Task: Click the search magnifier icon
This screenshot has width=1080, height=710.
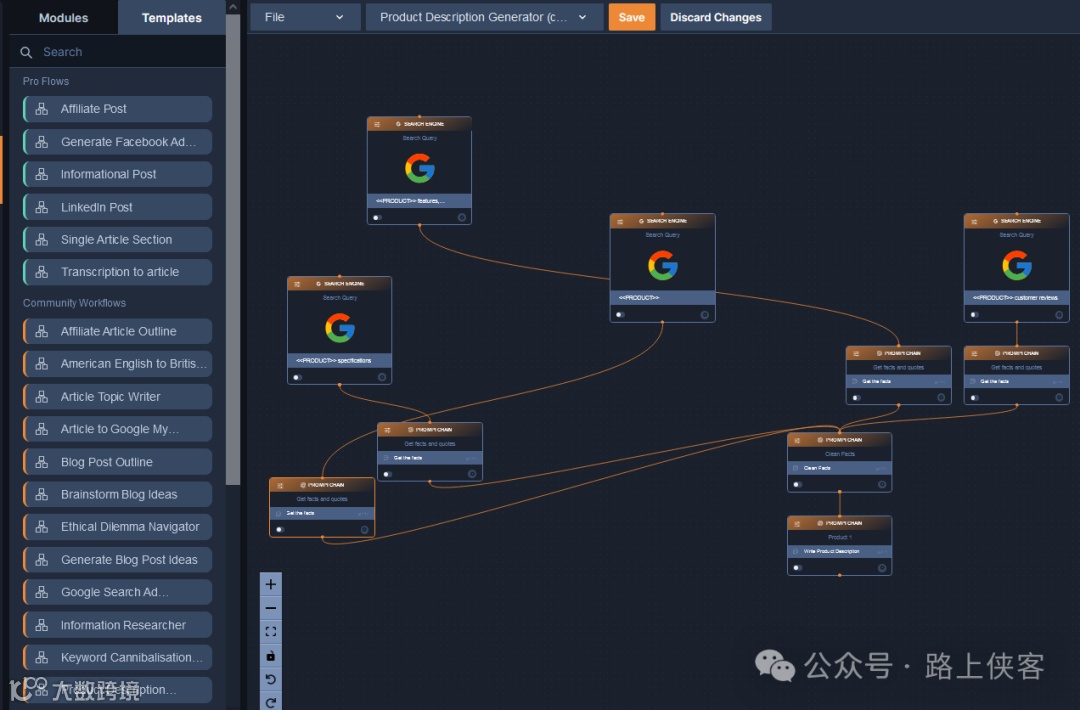Action: [26, 52]
